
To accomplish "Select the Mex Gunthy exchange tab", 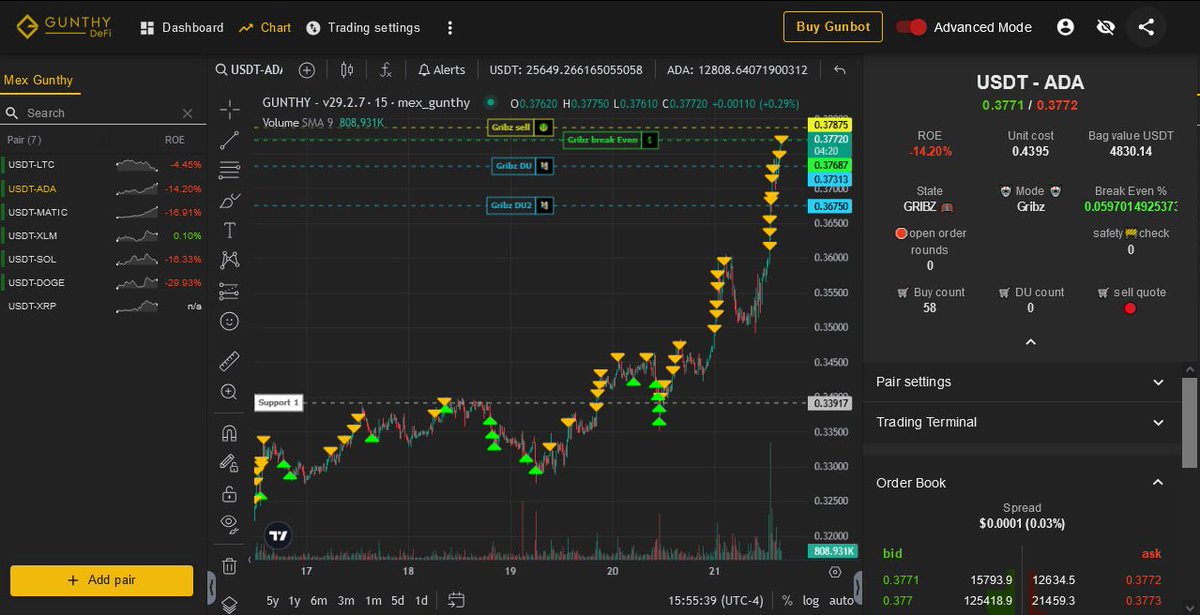I will (x=39, y=80).
